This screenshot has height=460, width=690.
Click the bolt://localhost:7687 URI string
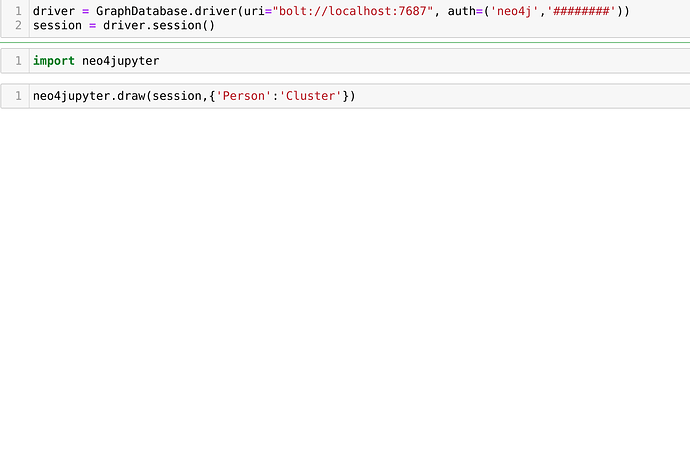click(353, 11)
